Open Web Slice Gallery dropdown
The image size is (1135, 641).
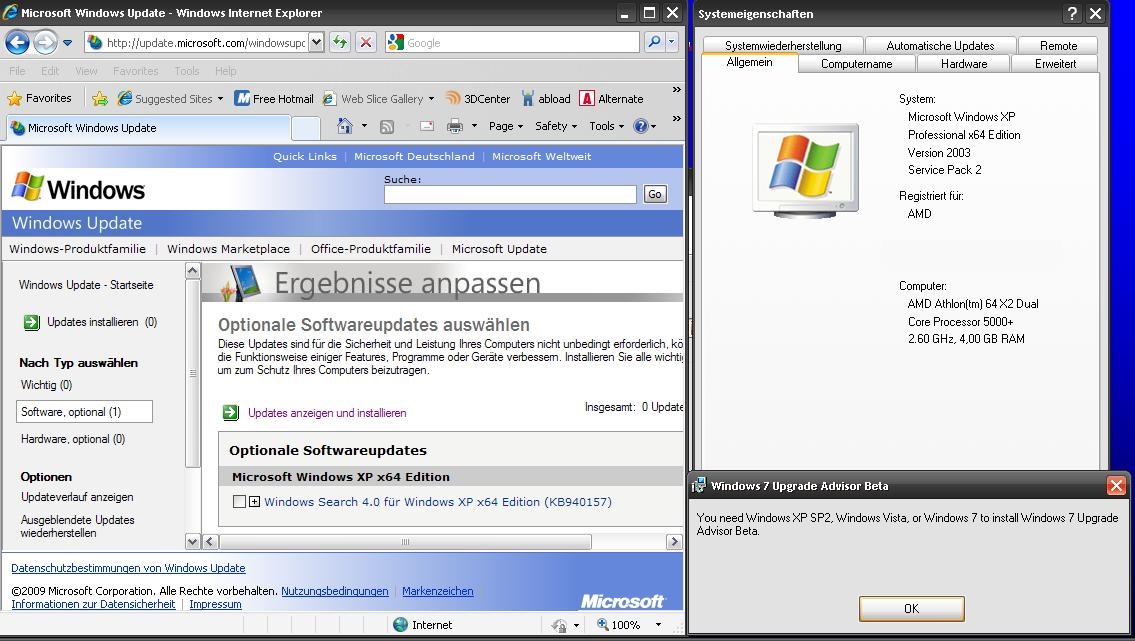point(431,99)
